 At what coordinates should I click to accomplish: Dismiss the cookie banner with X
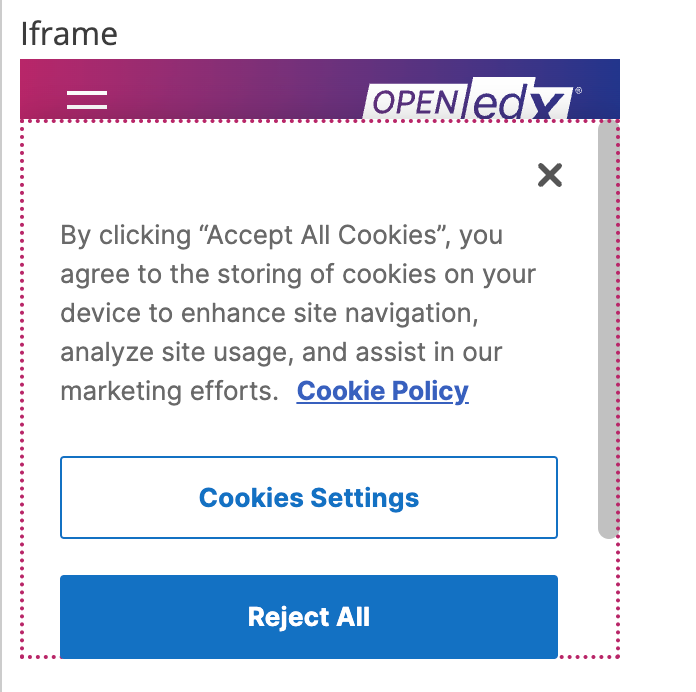(x=549, y=176)
